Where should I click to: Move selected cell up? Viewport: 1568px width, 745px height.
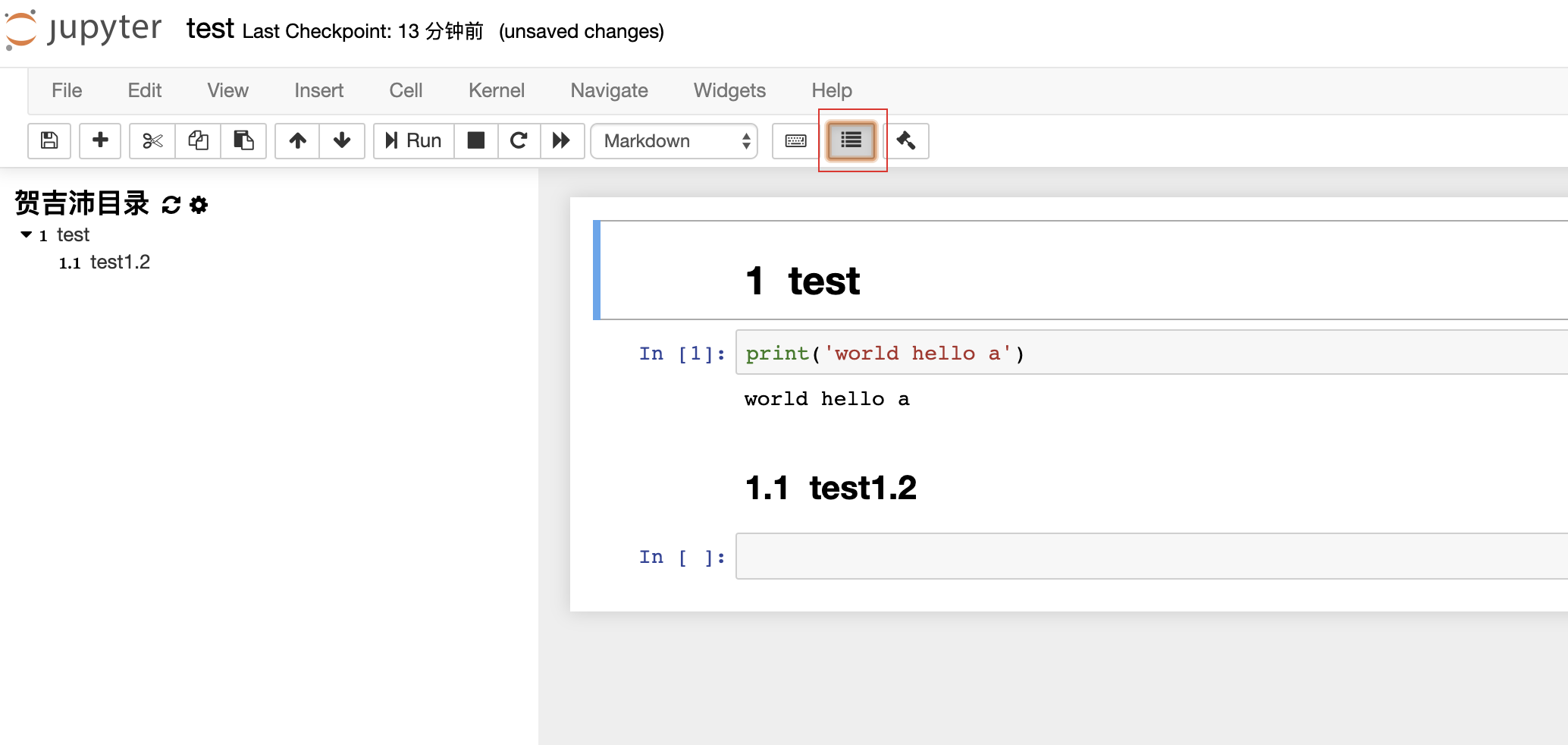point(297,140)
